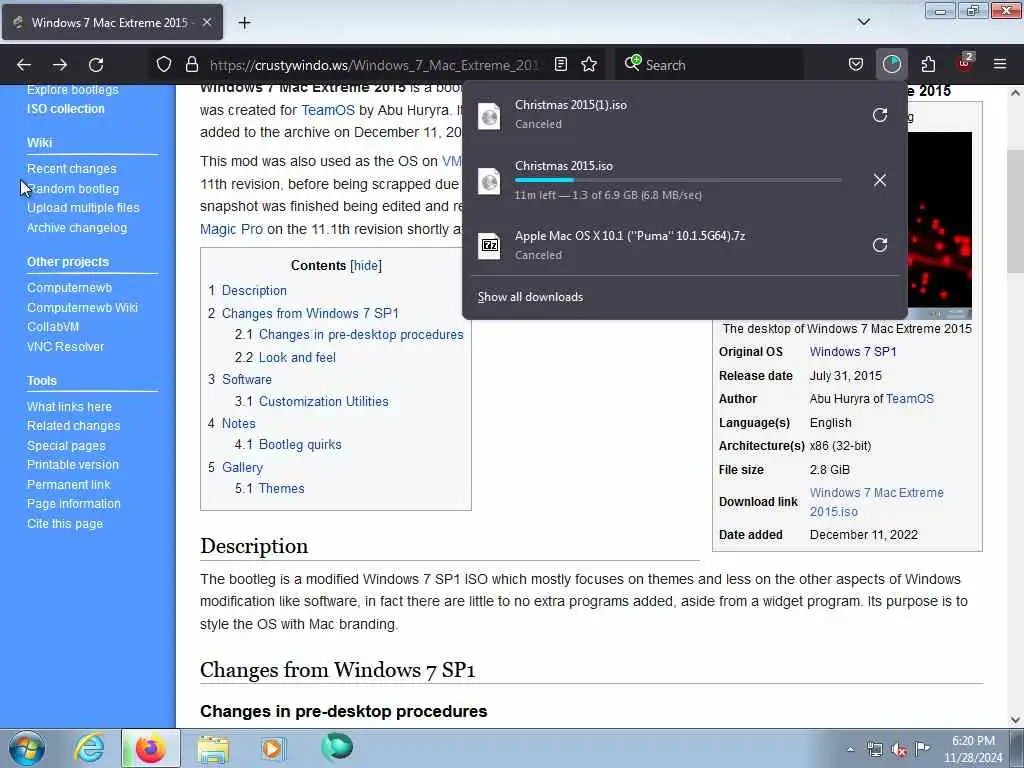Open Permanent link
The height and width of the screenshot is (768, 1024).
69,485
